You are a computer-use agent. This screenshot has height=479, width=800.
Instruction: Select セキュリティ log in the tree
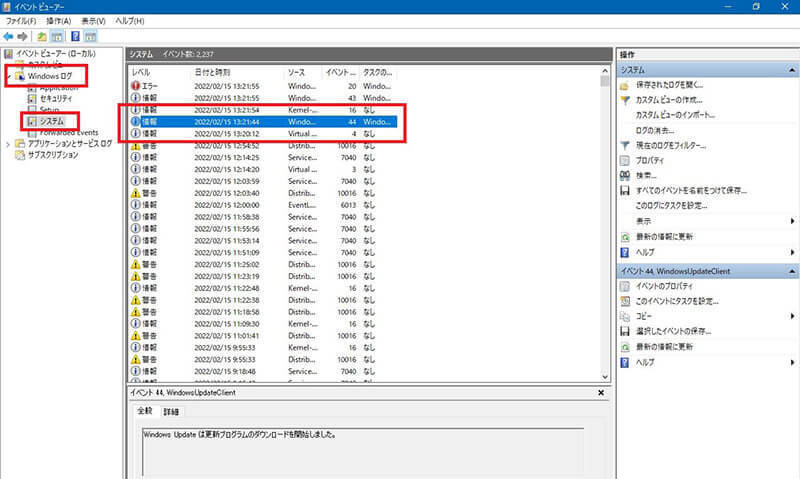pos(56,99)
